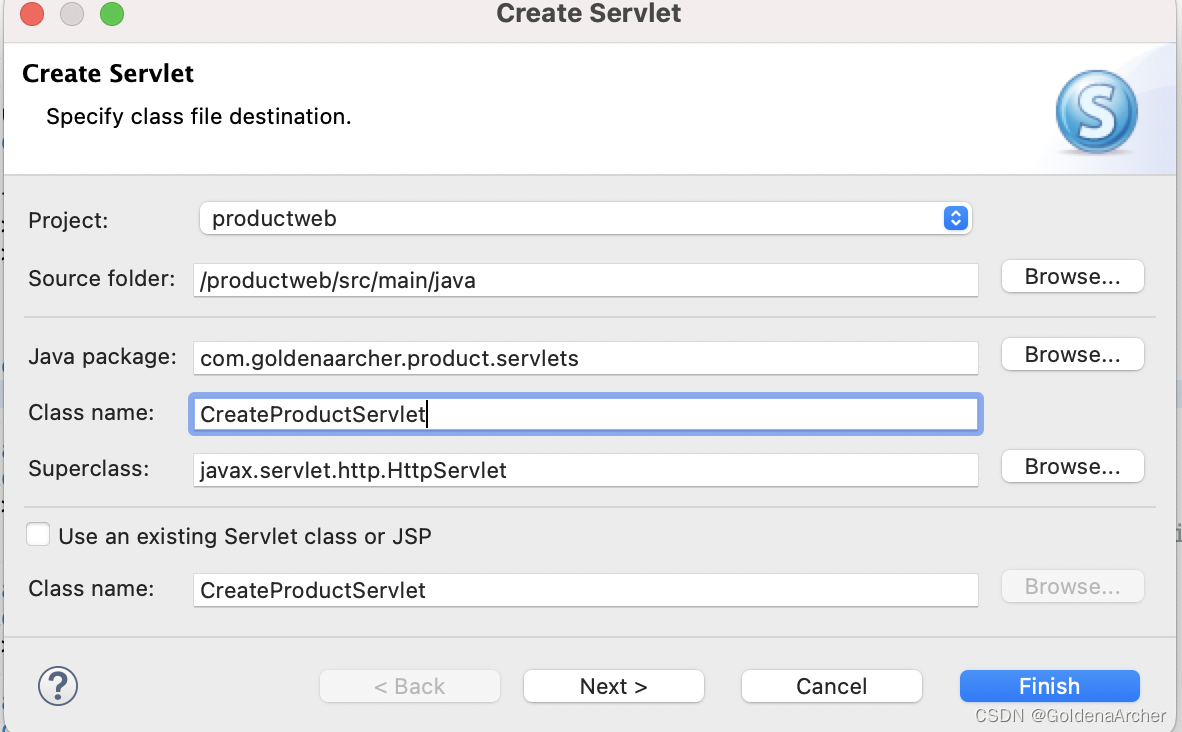Click the blue Servlet wizard logo icon
This screenshot has height=732, width=1182.
point(1096,112)
